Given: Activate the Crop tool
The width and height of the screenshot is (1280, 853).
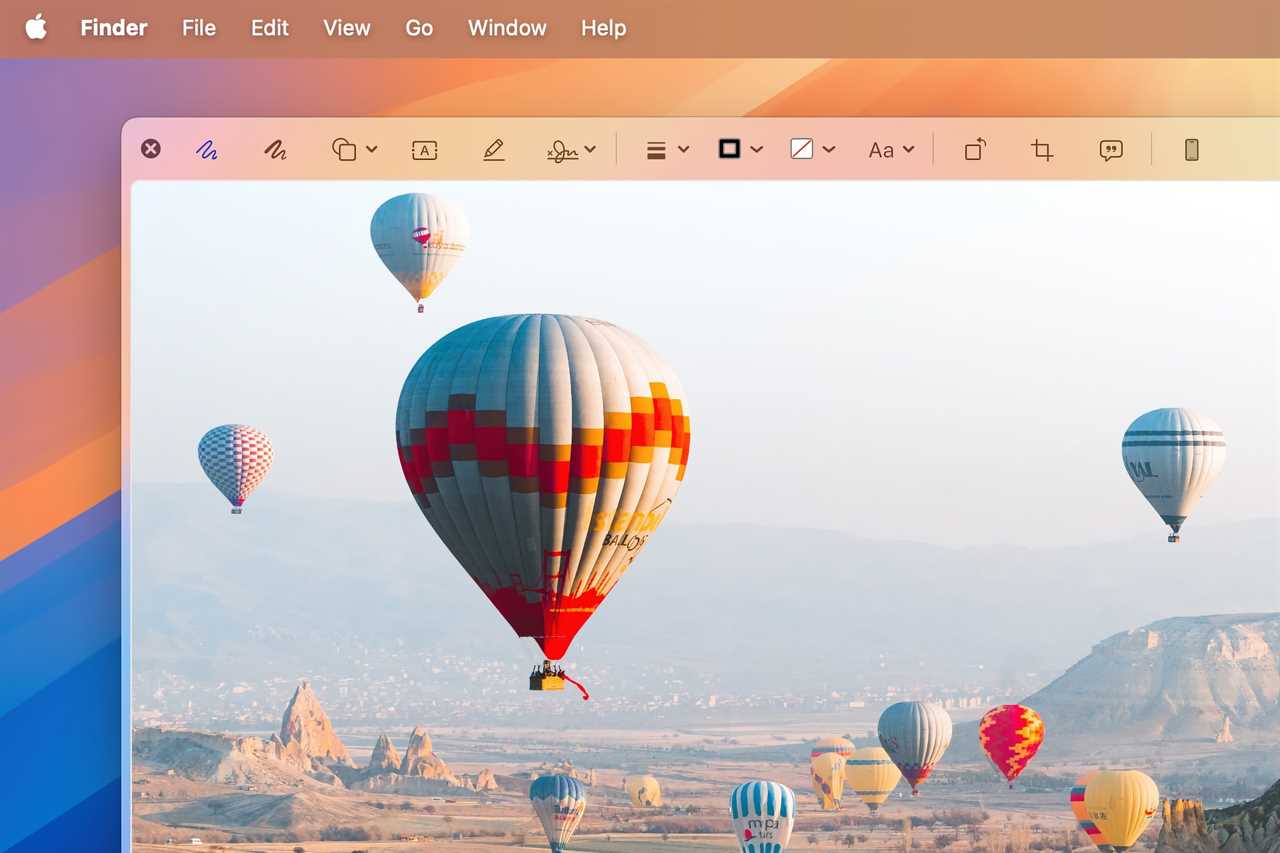Looking at the screenshot, I should (1041, 149).
